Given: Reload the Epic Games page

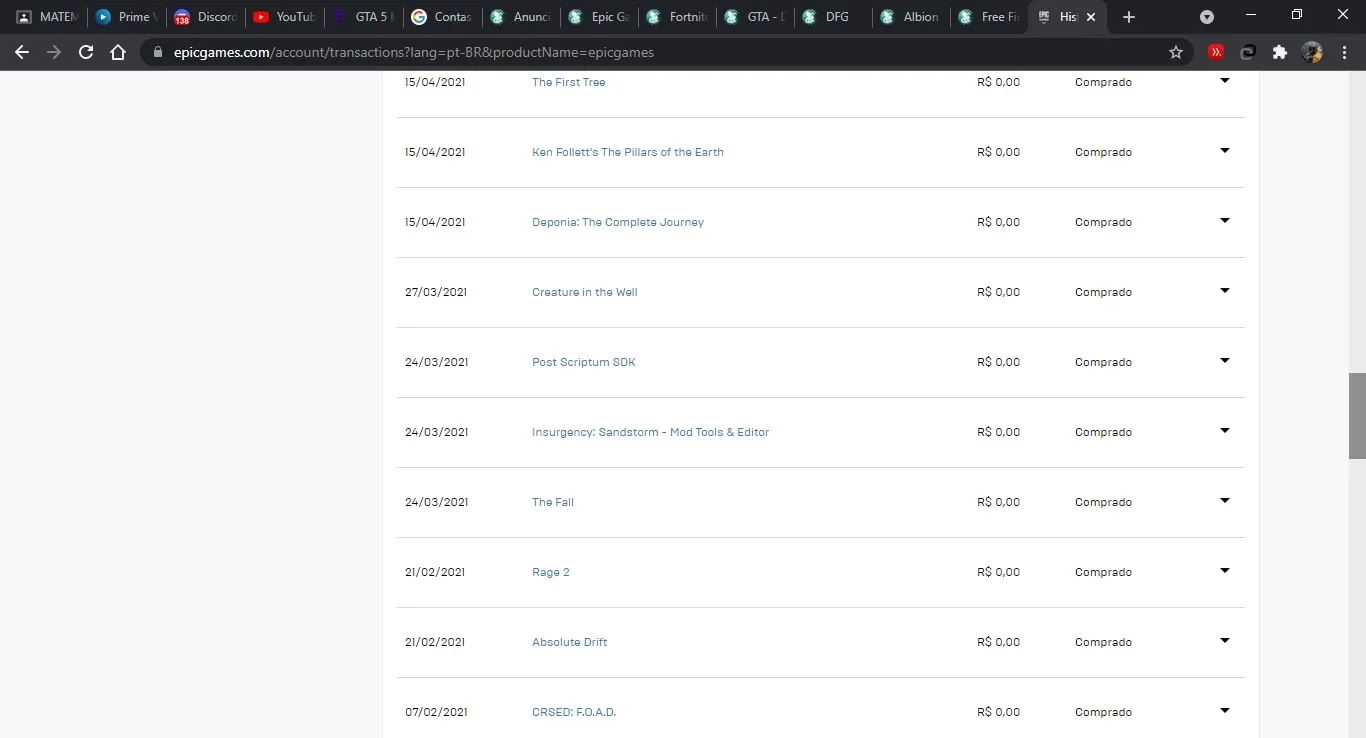Looking at the screenshot, I should (x=86, y=52).
